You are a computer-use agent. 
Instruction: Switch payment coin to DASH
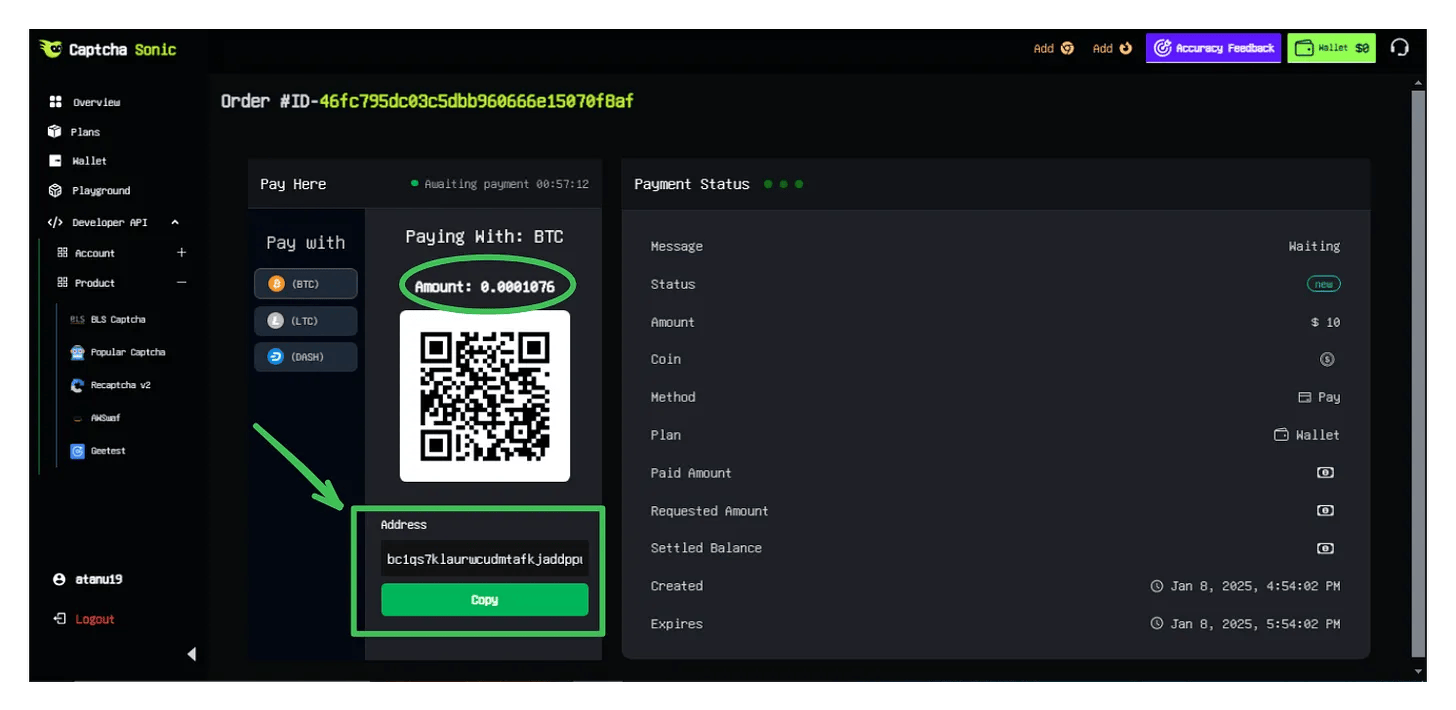click(305, 357)
